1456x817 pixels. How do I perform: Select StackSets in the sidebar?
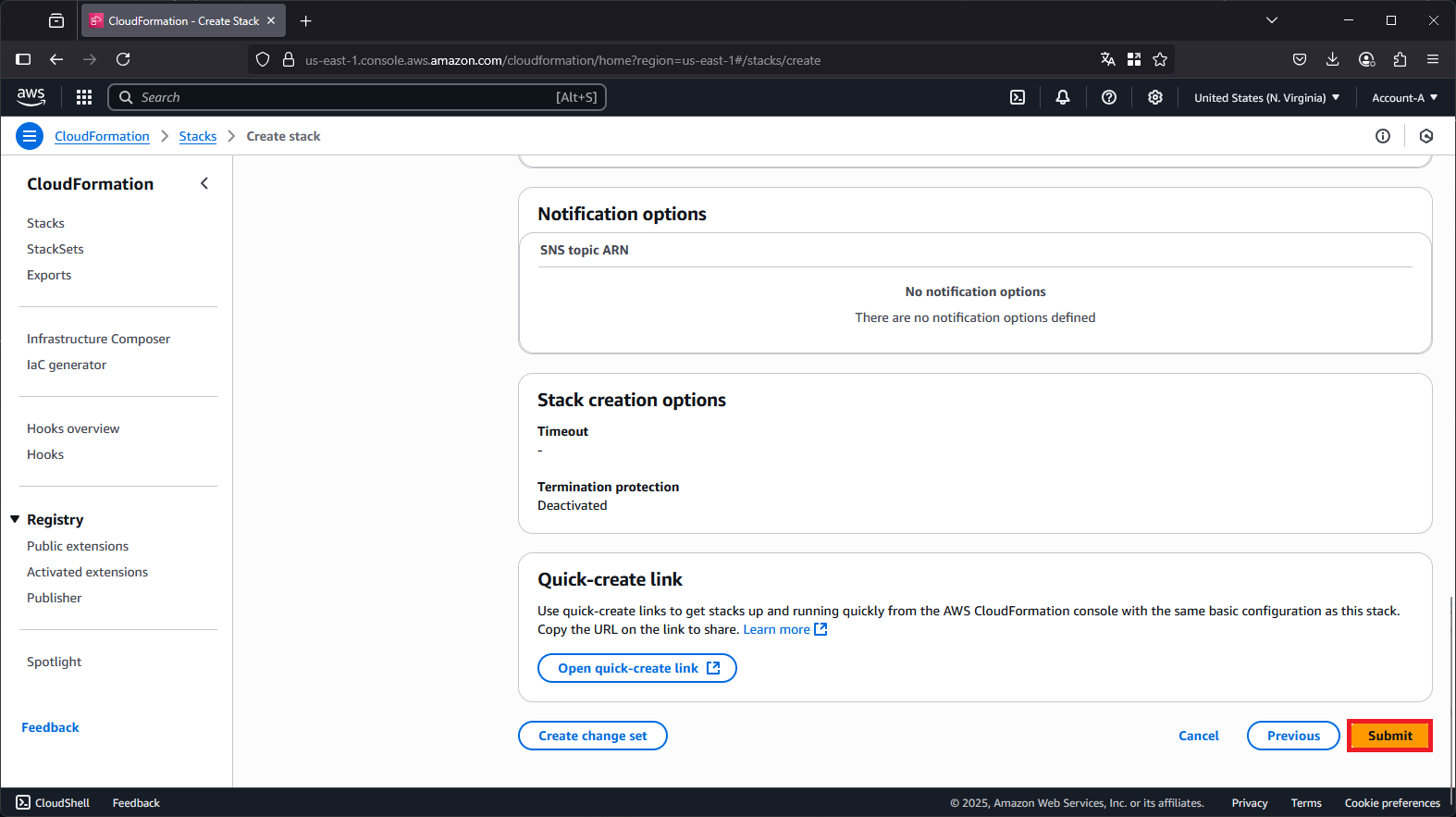tap(56, 249)
